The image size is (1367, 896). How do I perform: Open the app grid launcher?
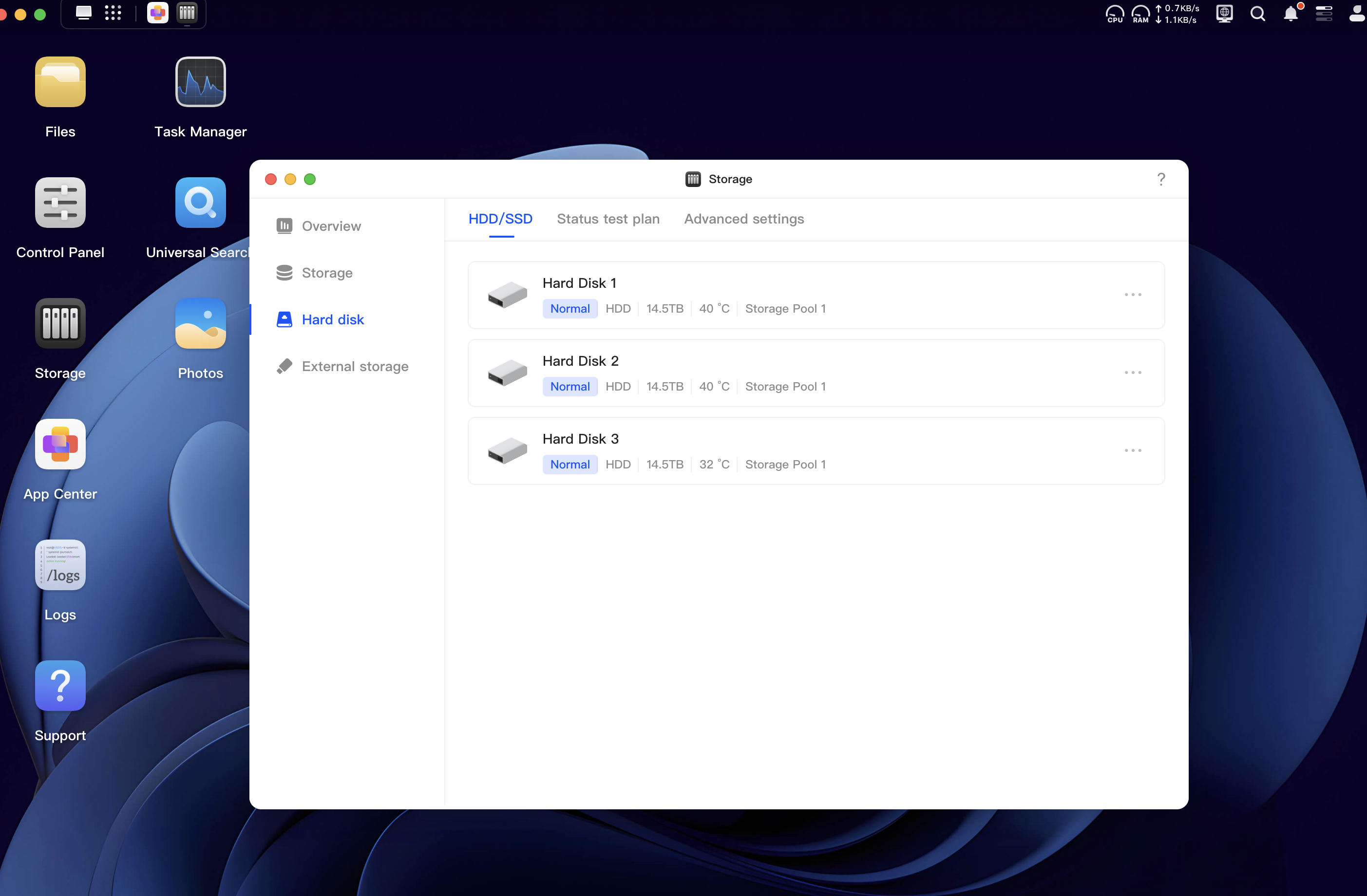[113, 13]
